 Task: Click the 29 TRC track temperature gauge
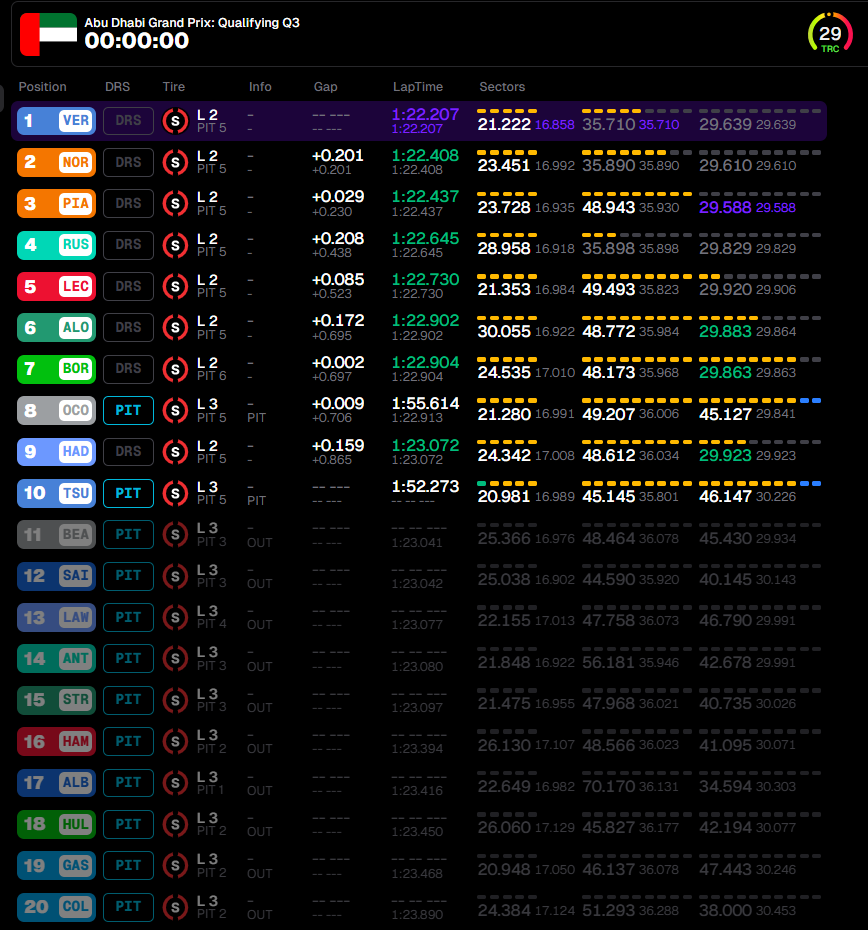pos(830,34)
